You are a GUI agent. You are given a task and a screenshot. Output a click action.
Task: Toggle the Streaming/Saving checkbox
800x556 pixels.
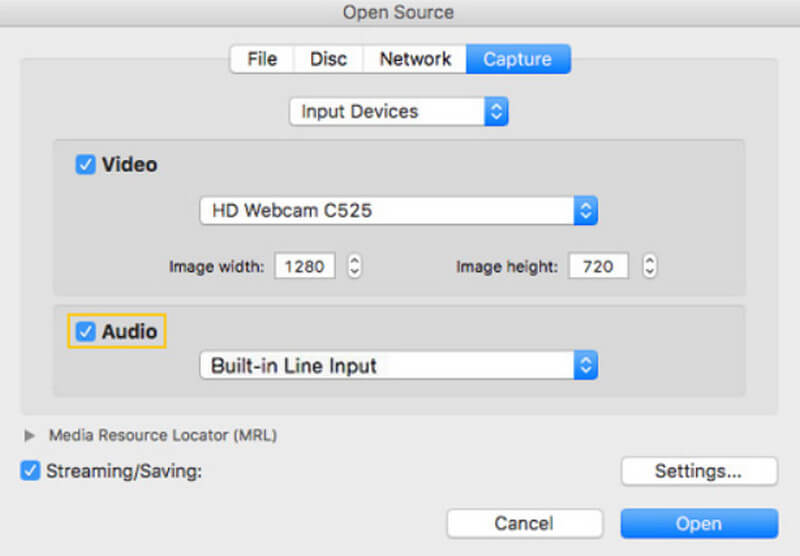[x=30, y=471]
